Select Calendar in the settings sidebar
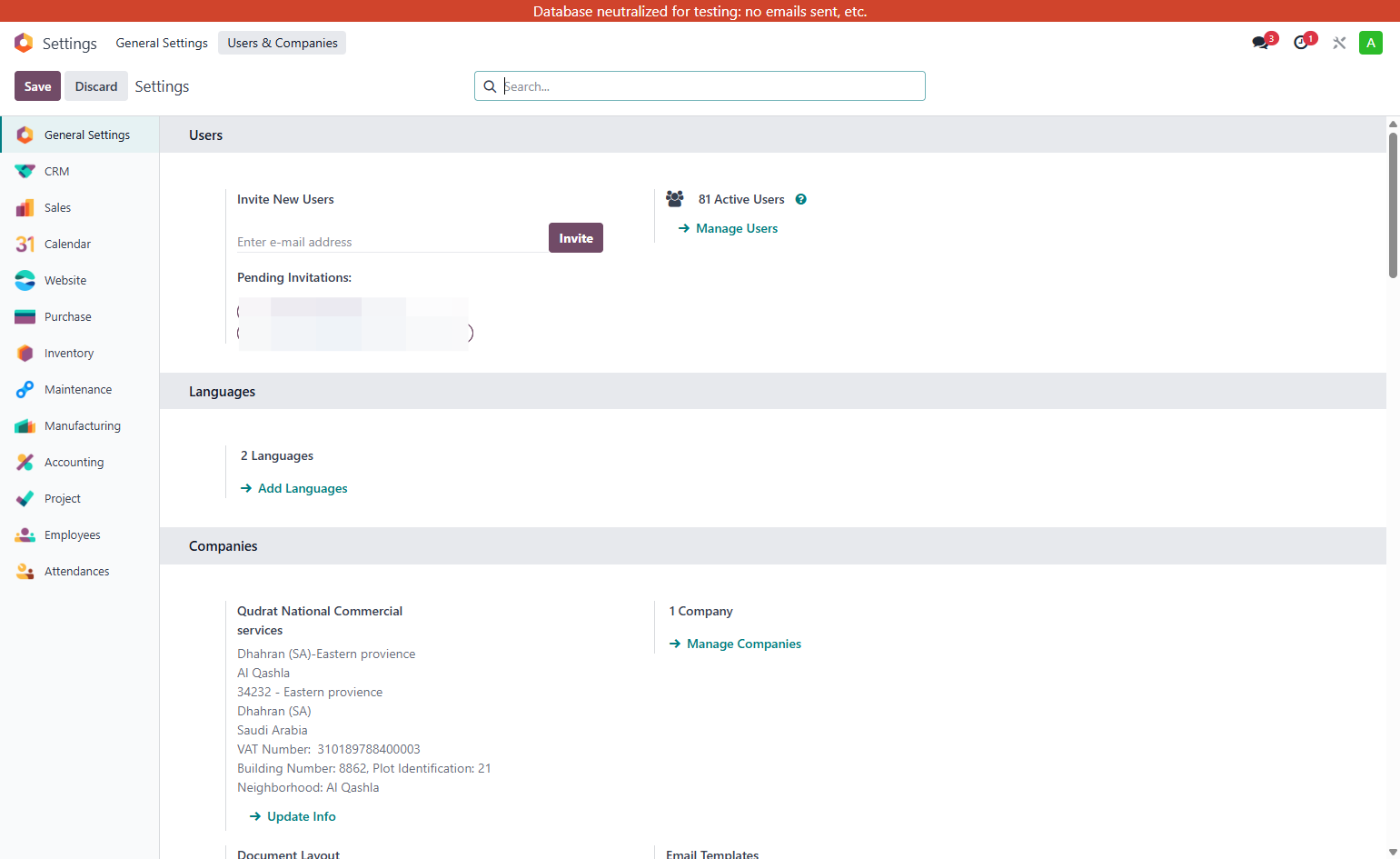Screen dimensions: 1400x859 [x=80, y=244]
